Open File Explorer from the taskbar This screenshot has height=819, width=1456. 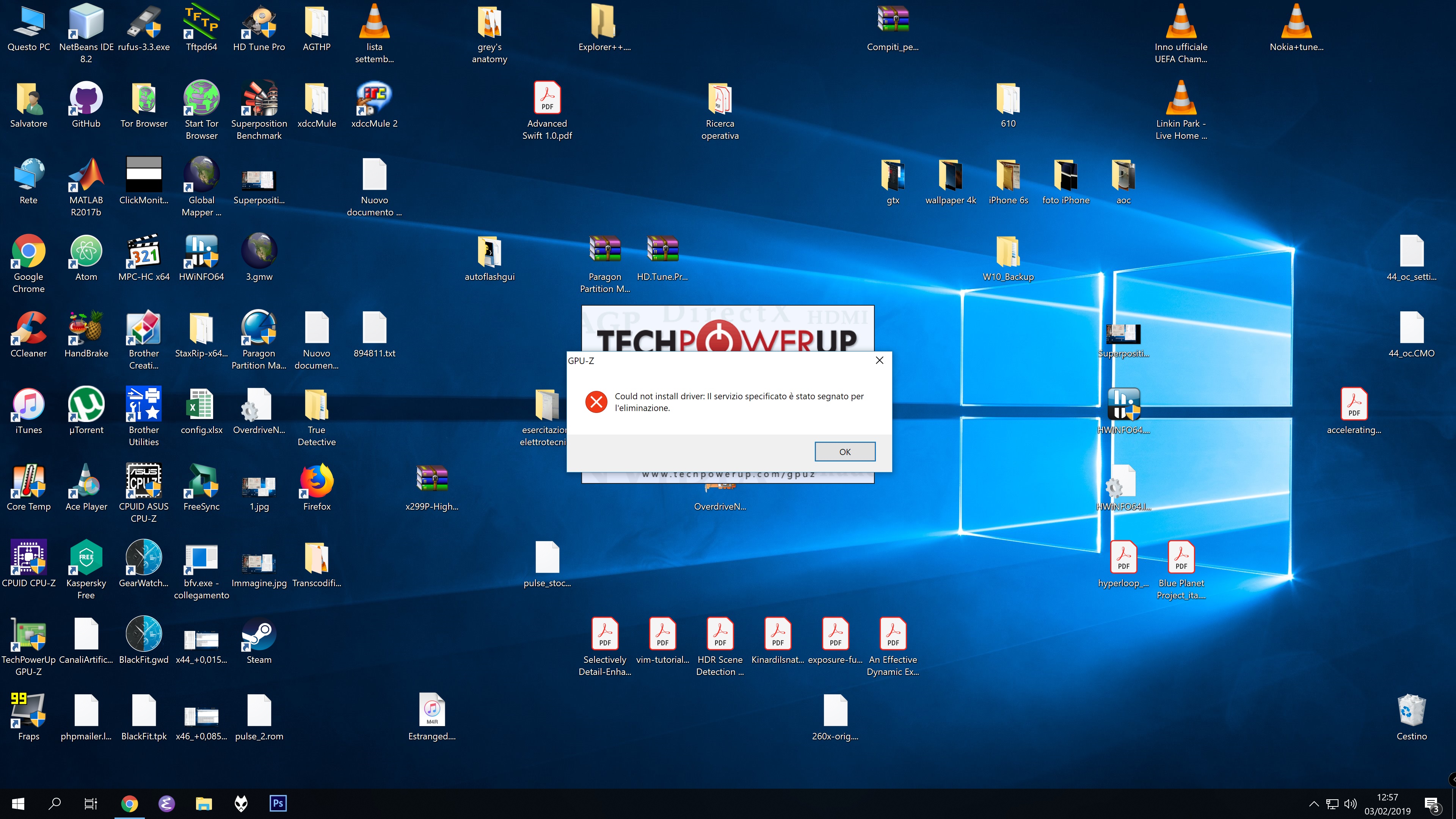[x=204, y=803]
